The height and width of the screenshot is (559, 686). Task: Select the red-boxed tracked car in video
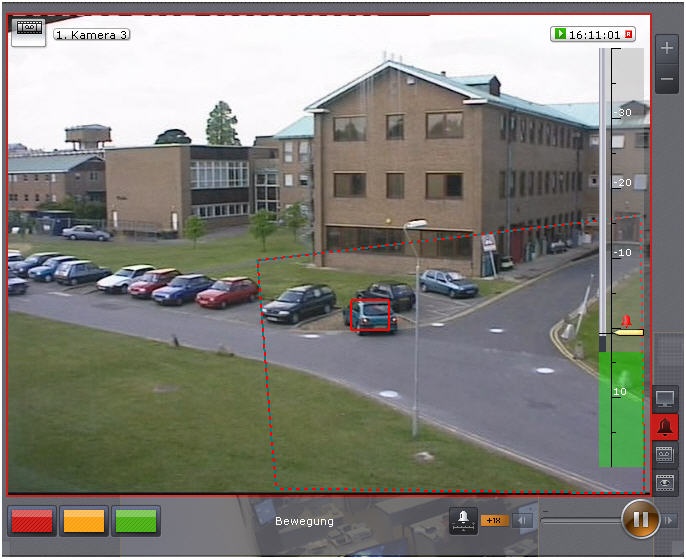(370, 315)
